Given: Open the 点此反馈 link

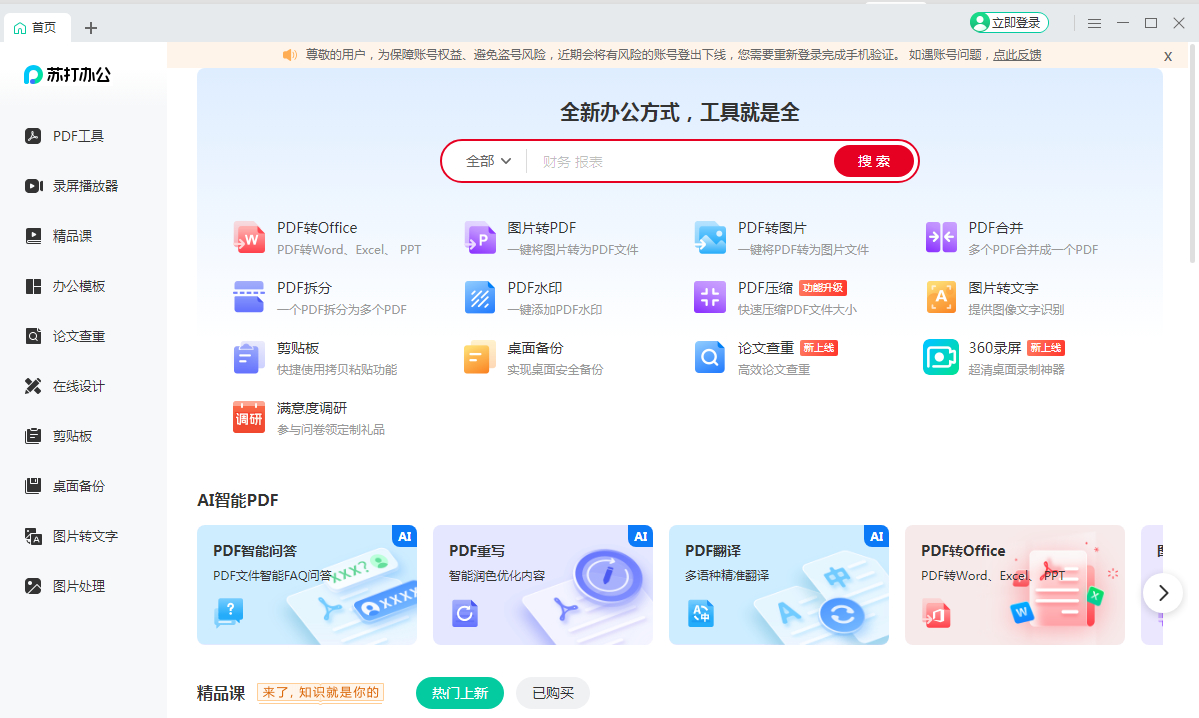Looking at the screenshot, I should [x=1017, y=55].
